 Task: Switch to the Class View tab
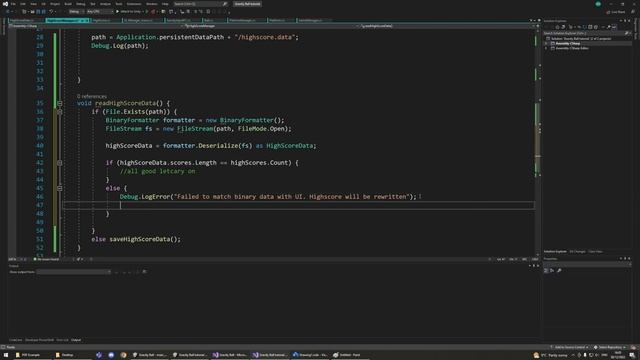tap(595, 251)
